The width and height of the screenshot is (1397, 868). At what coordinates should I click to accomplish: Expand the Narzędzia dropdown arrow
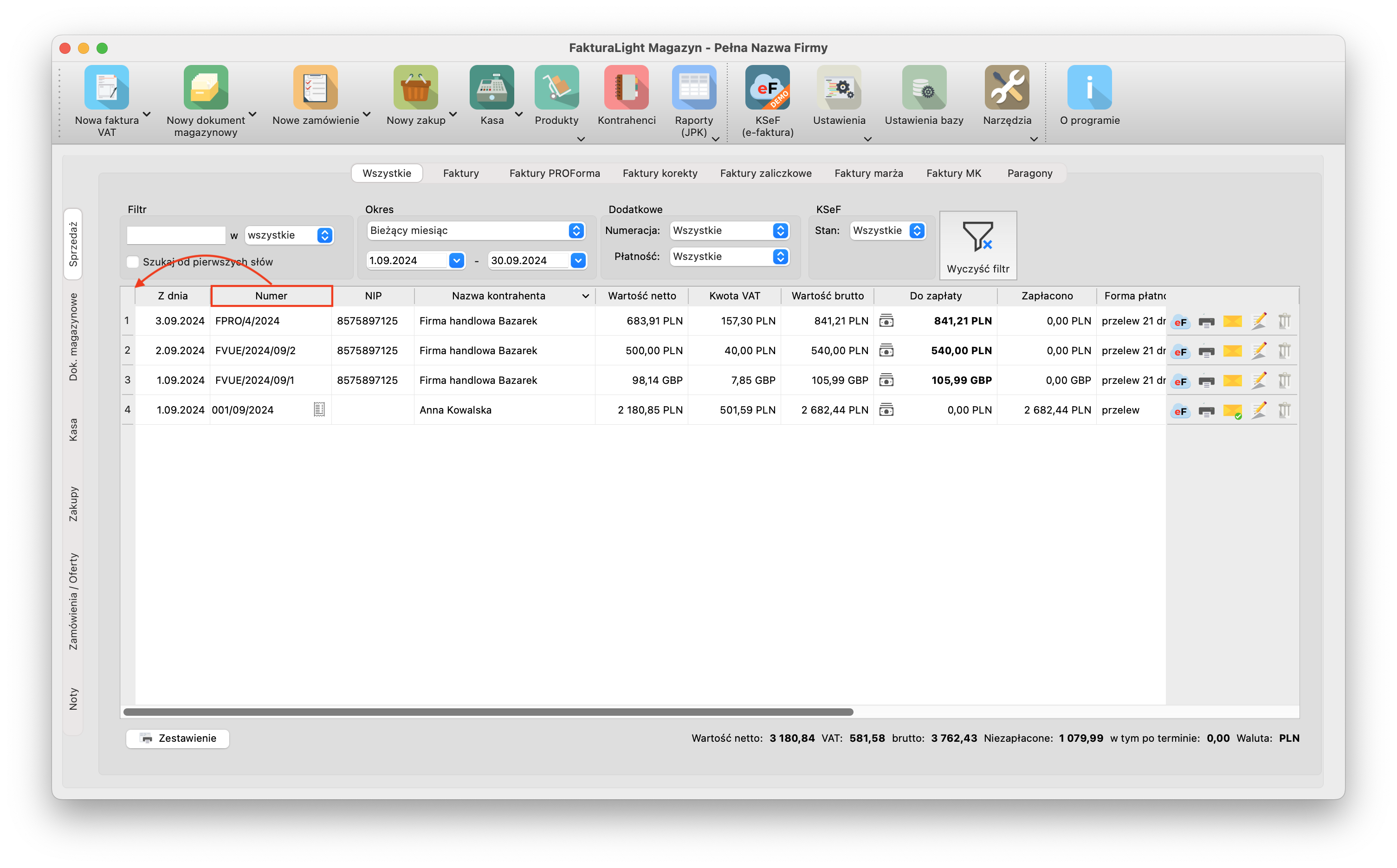coord(1033,139)
